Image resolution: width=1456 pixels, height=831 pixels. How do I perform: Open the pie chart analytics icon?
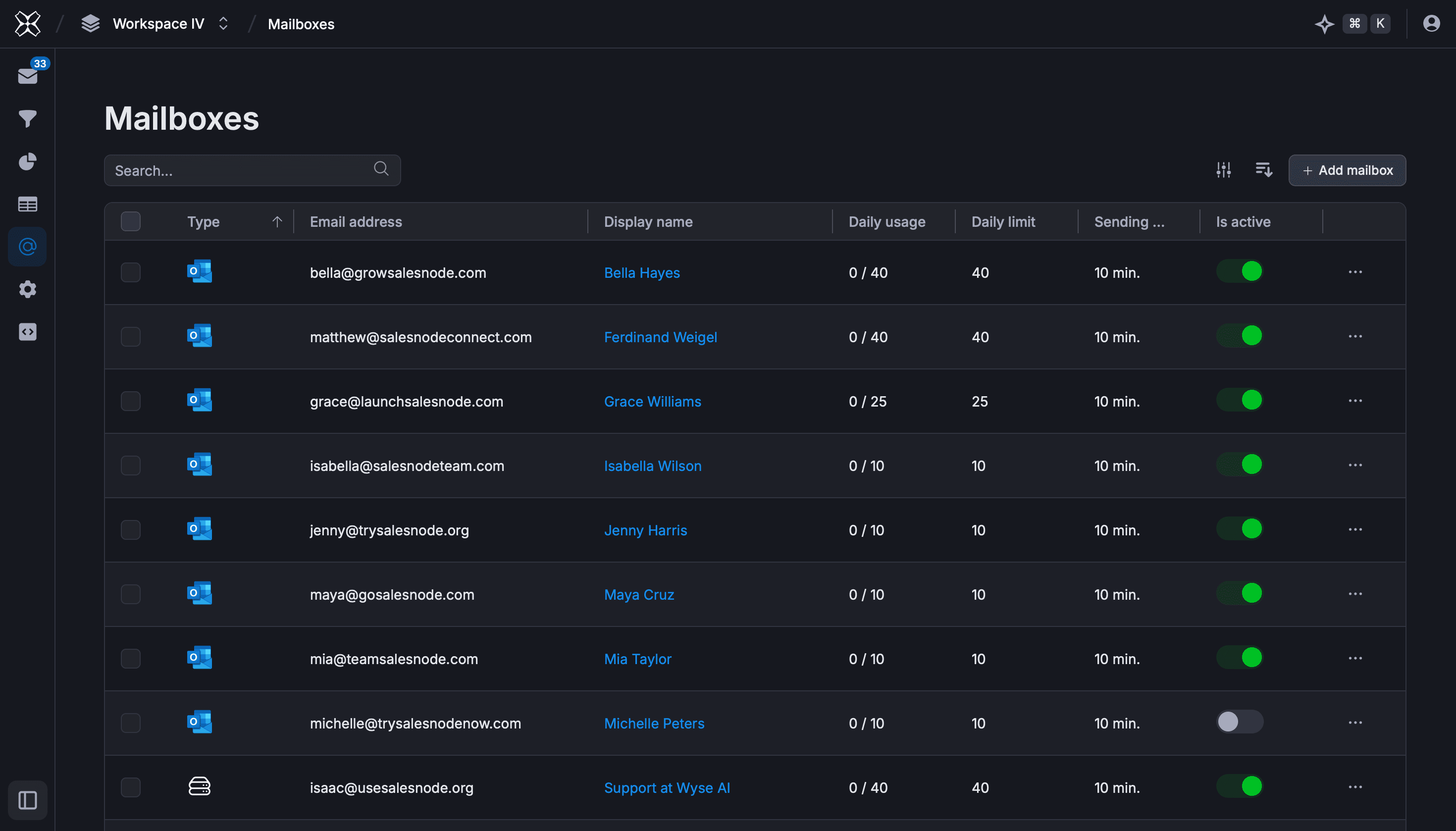coord(27,161)
